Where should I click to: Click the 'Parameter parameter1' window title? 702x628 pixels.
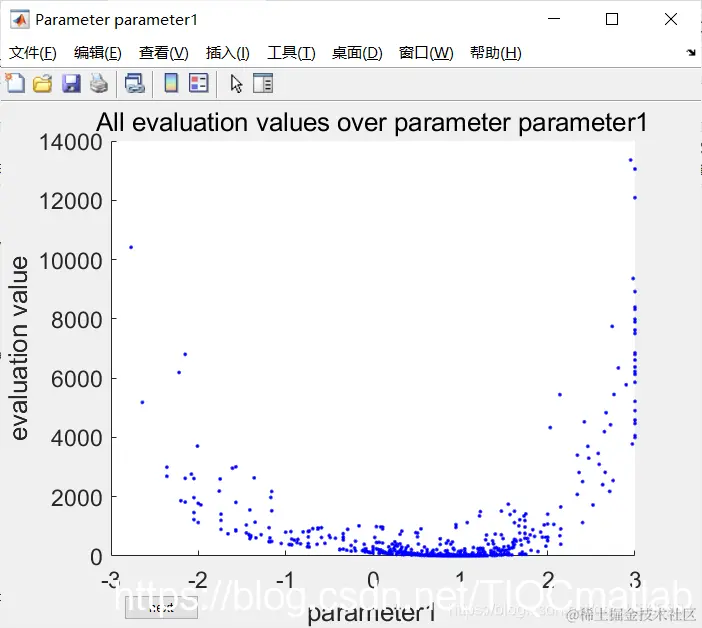coord(116,20)
